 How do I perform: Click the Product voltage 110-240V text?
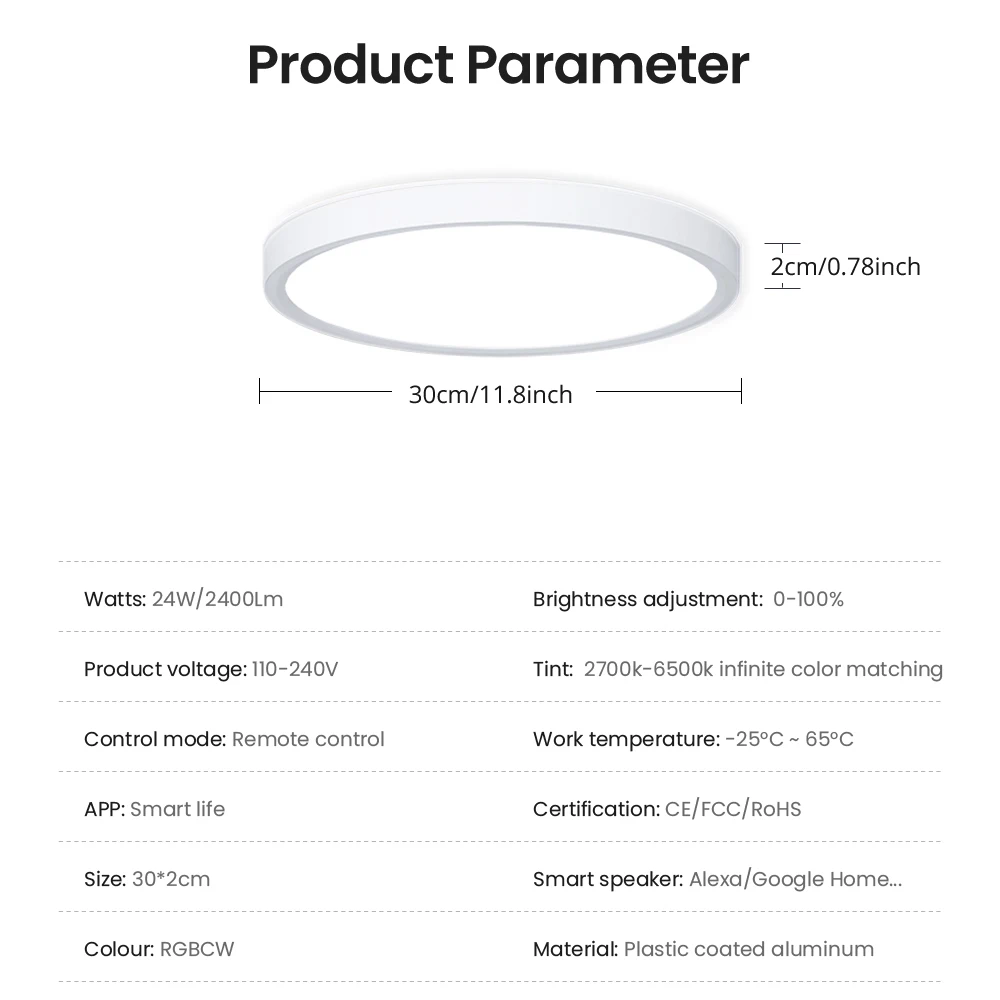coord(211,669)
